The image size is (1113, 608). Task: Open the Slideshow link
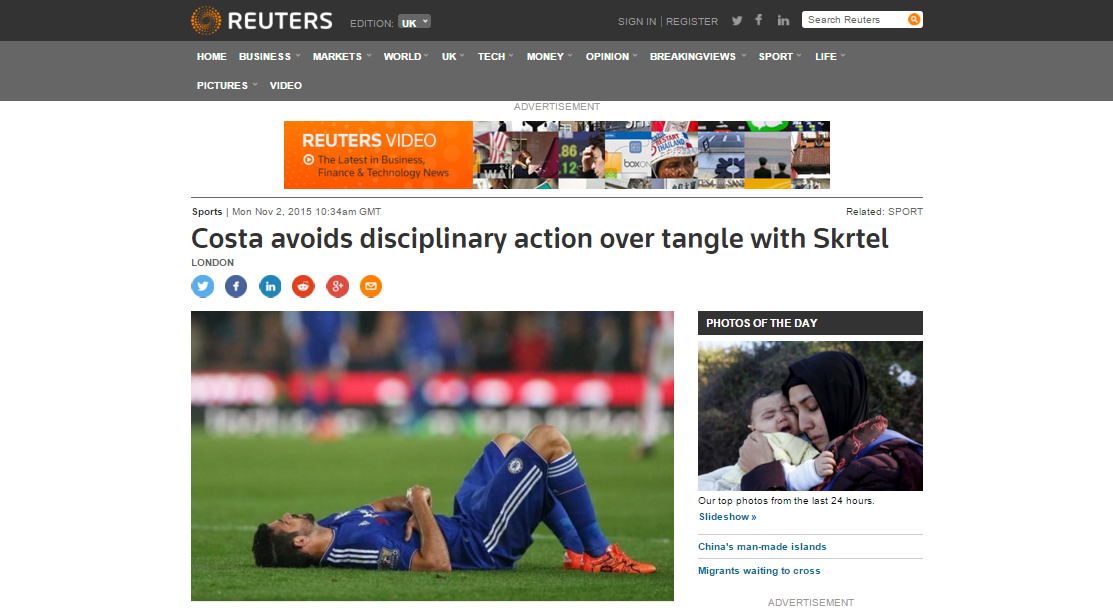coord(728,516)
